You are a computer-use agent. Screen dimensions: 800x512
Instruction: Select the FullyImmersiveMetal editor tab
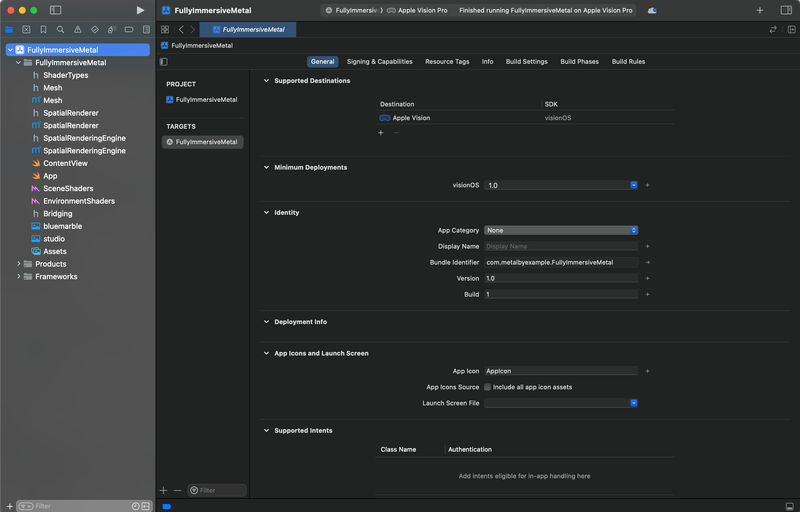coord(248,30)
